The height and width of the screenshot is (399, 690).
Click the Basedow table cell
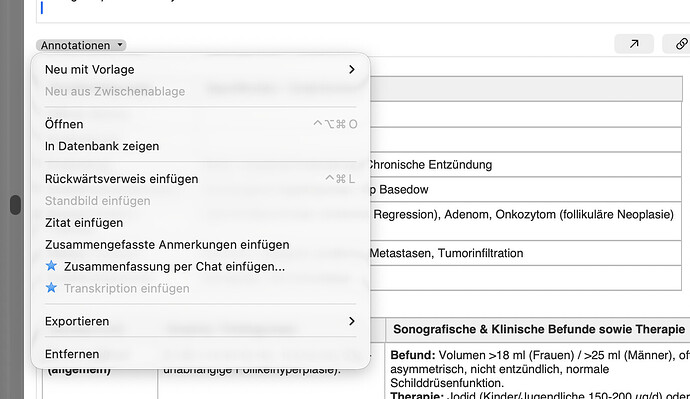point(526,190)
